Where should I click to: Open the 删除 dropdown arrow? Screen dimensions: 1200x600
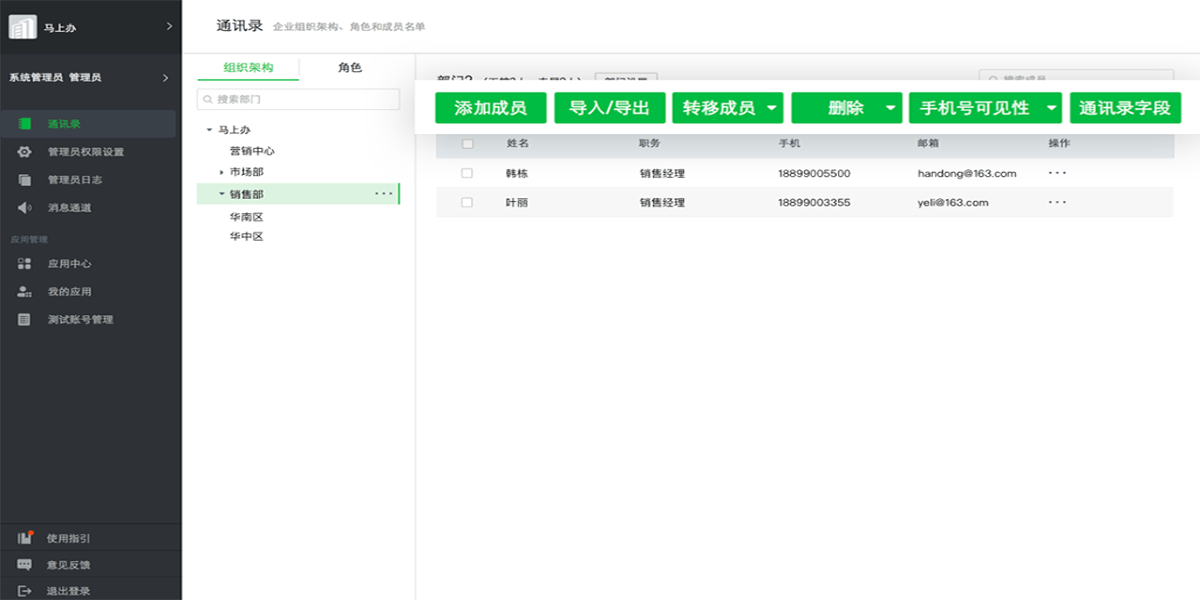tap(890, 108)
